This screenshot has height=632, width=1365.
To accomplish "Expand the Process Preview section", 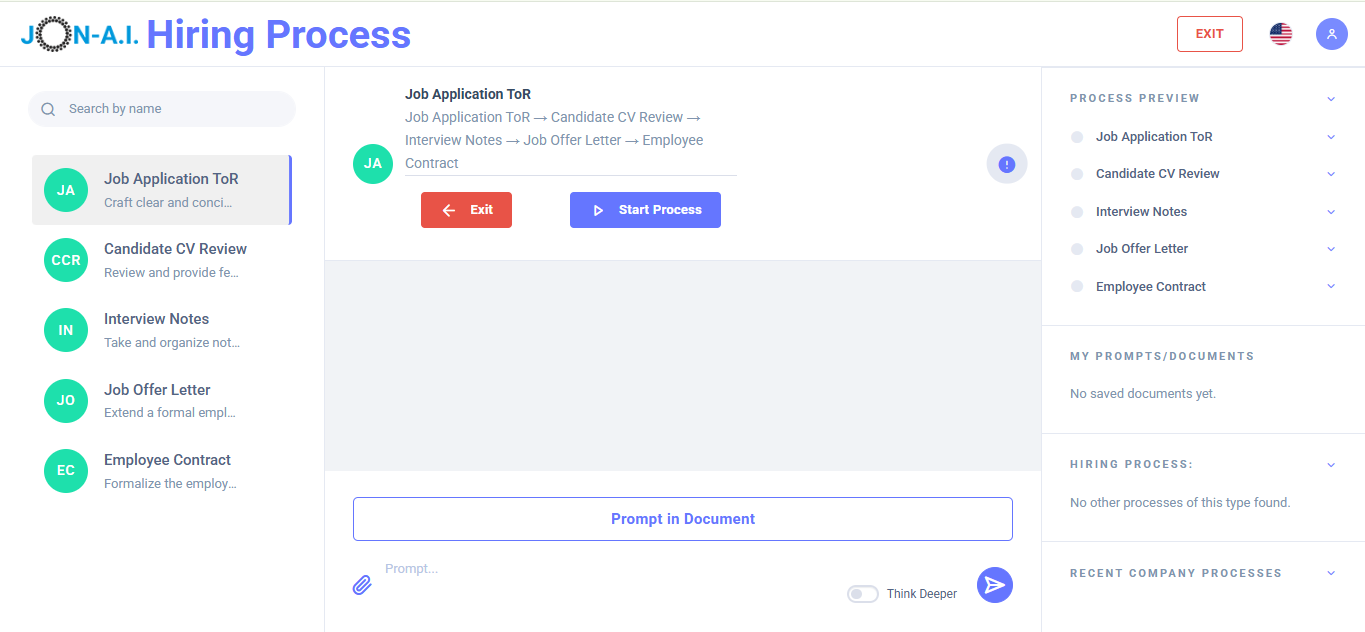I will pos(1330,98).
